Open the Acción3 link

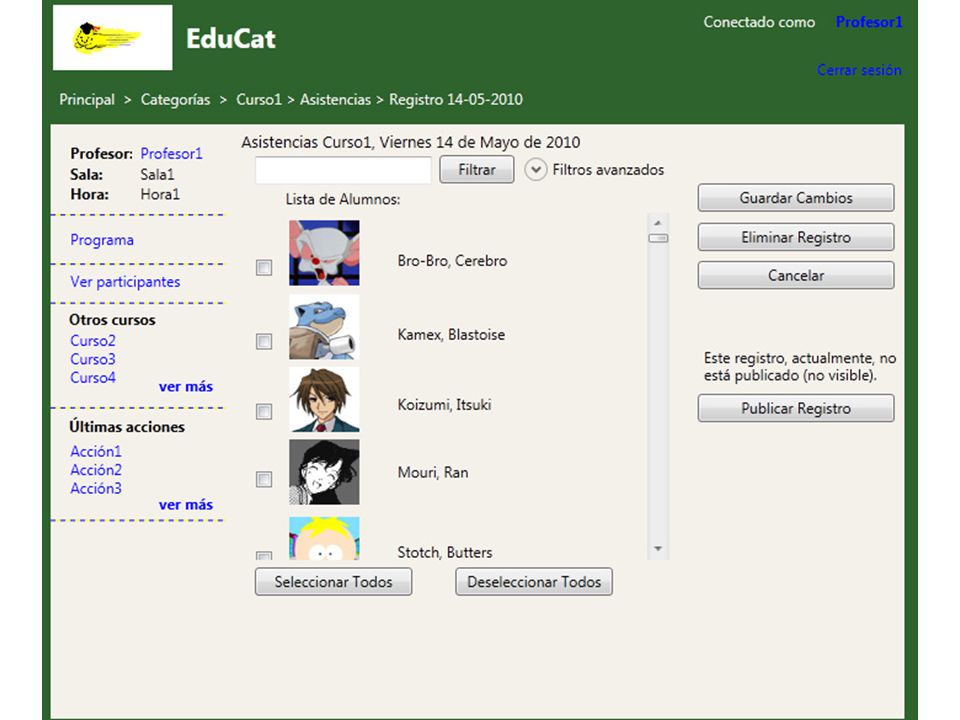(x=96, y=488)
